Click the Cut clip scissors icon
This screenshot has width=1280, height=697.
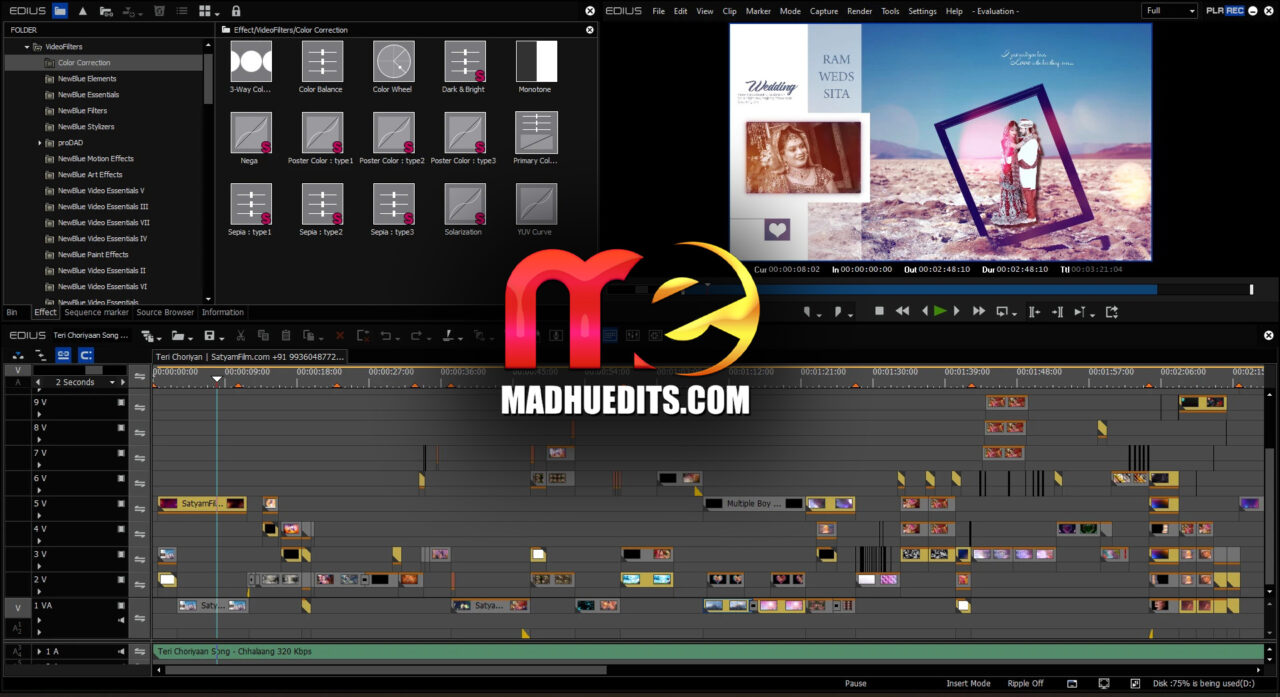tap(241, 335)
